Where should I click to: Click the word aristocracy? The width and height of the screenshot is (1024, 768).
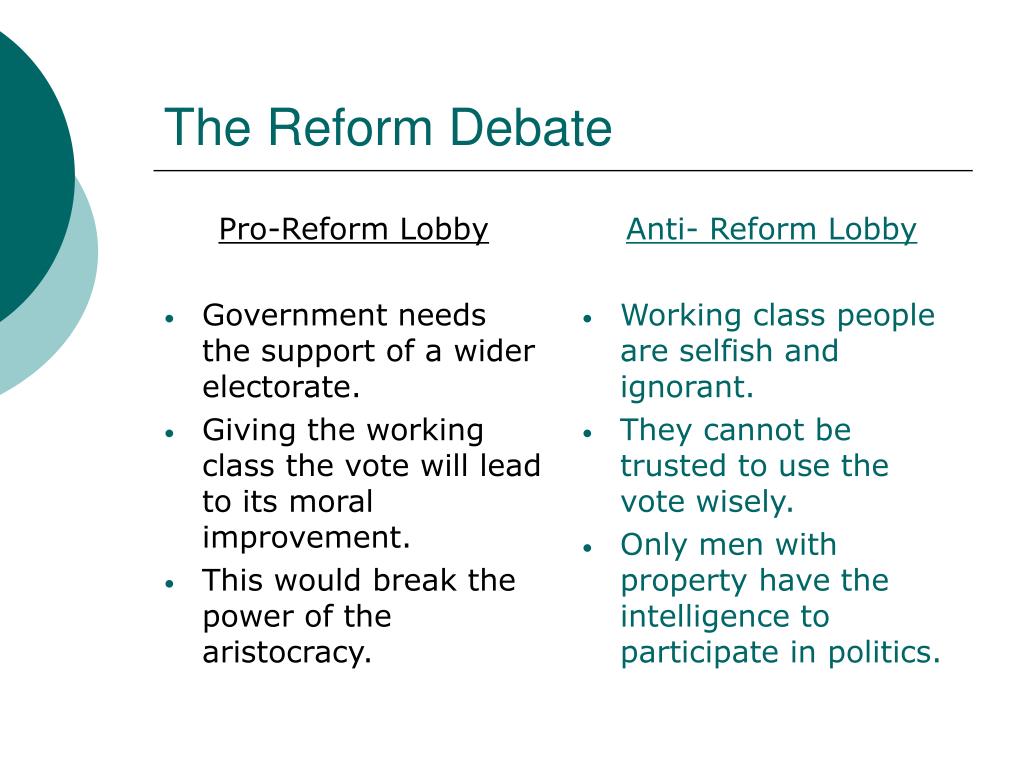tap(285, 652)
